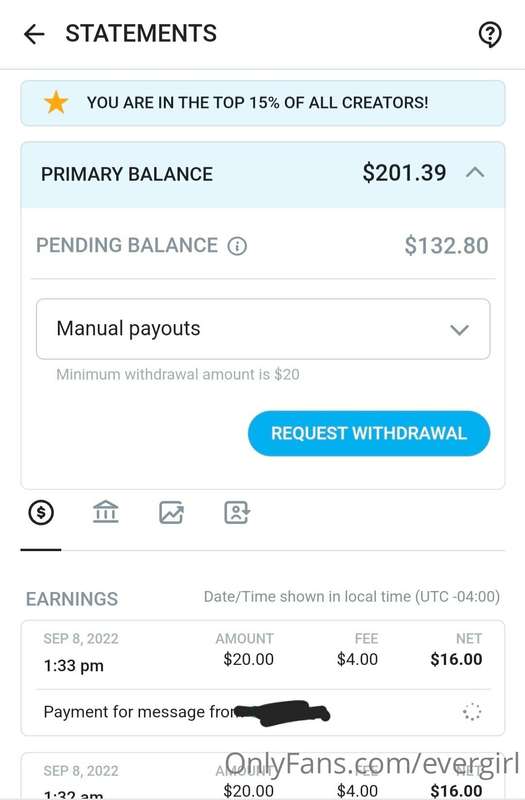Select the dollar sign earnings tab
This screenshot has width=525, height=800.
[41, 512]
